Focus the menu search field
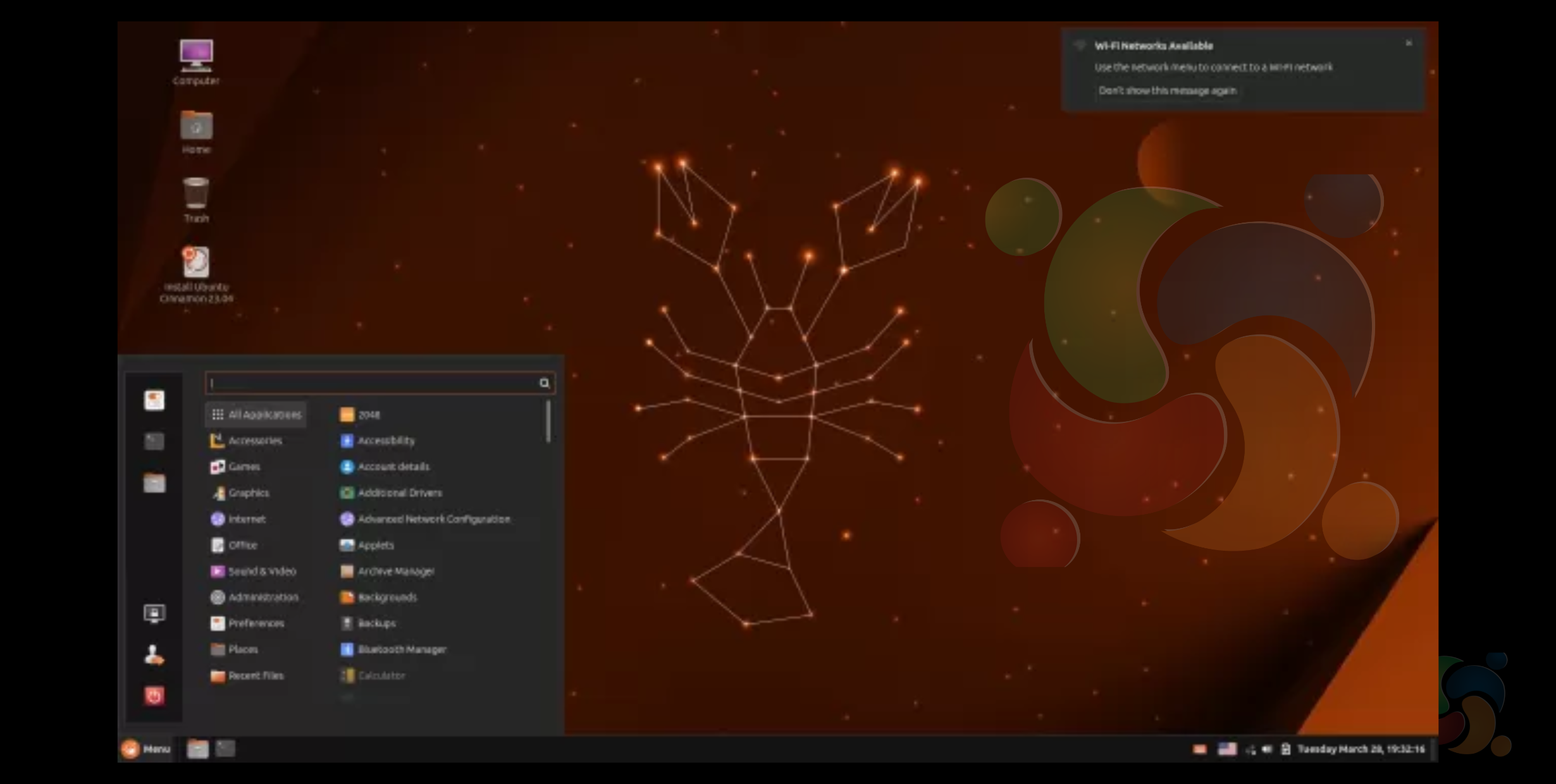Image resolution: width=1556 pixels, height=784 pixels. click(380, 383)
